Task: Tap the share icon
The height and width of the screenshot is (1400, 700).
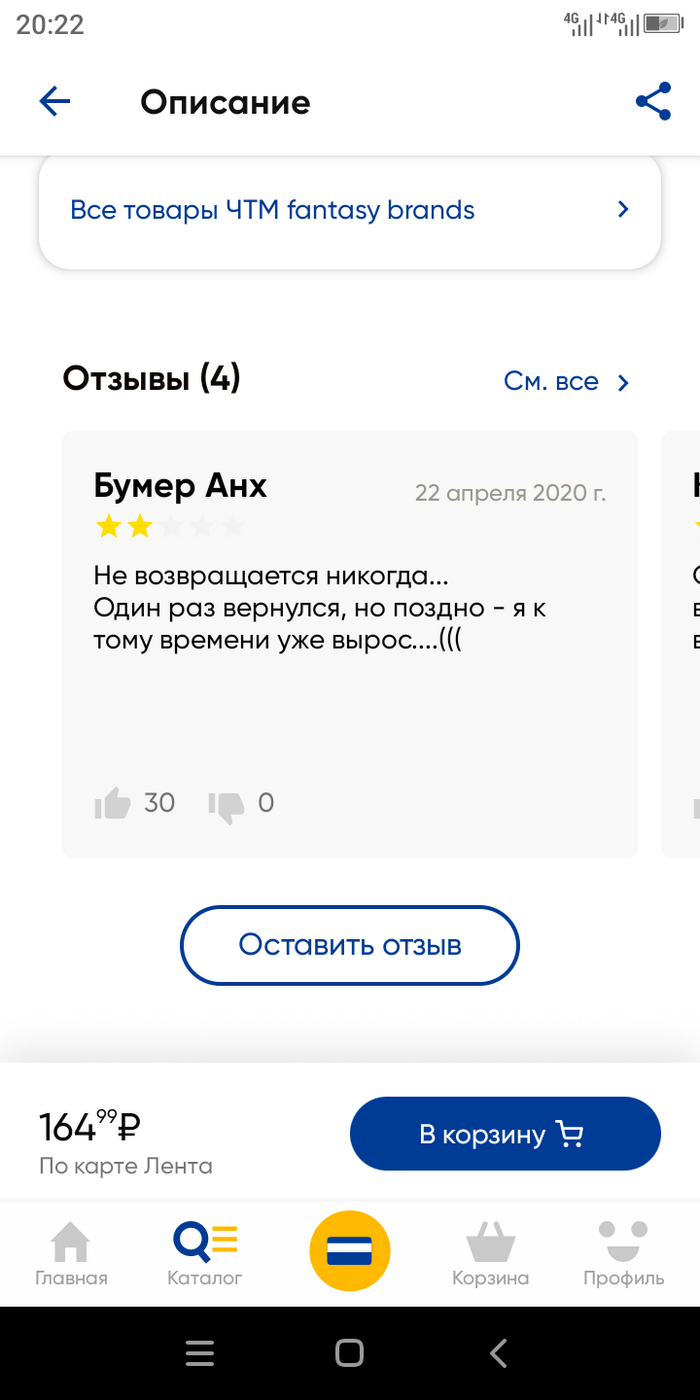Action: [x=653, y=101]
